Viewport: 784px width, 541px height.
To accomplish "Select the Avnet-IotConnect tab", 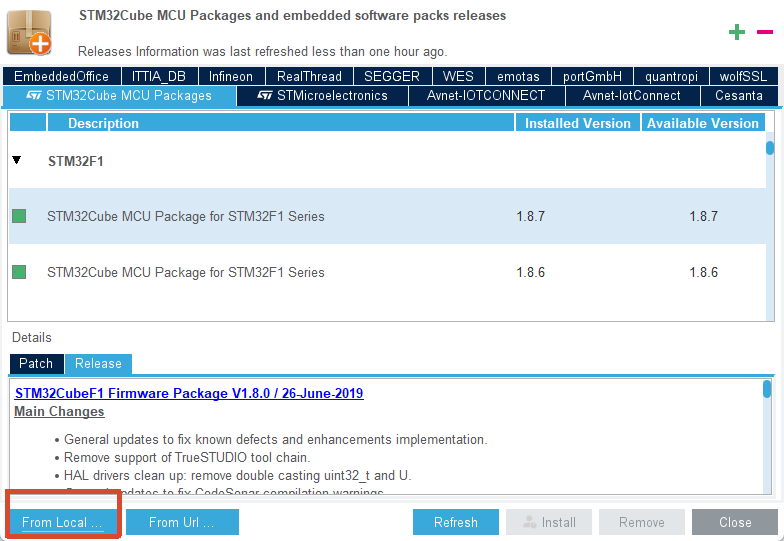I will tap(632, 96).
